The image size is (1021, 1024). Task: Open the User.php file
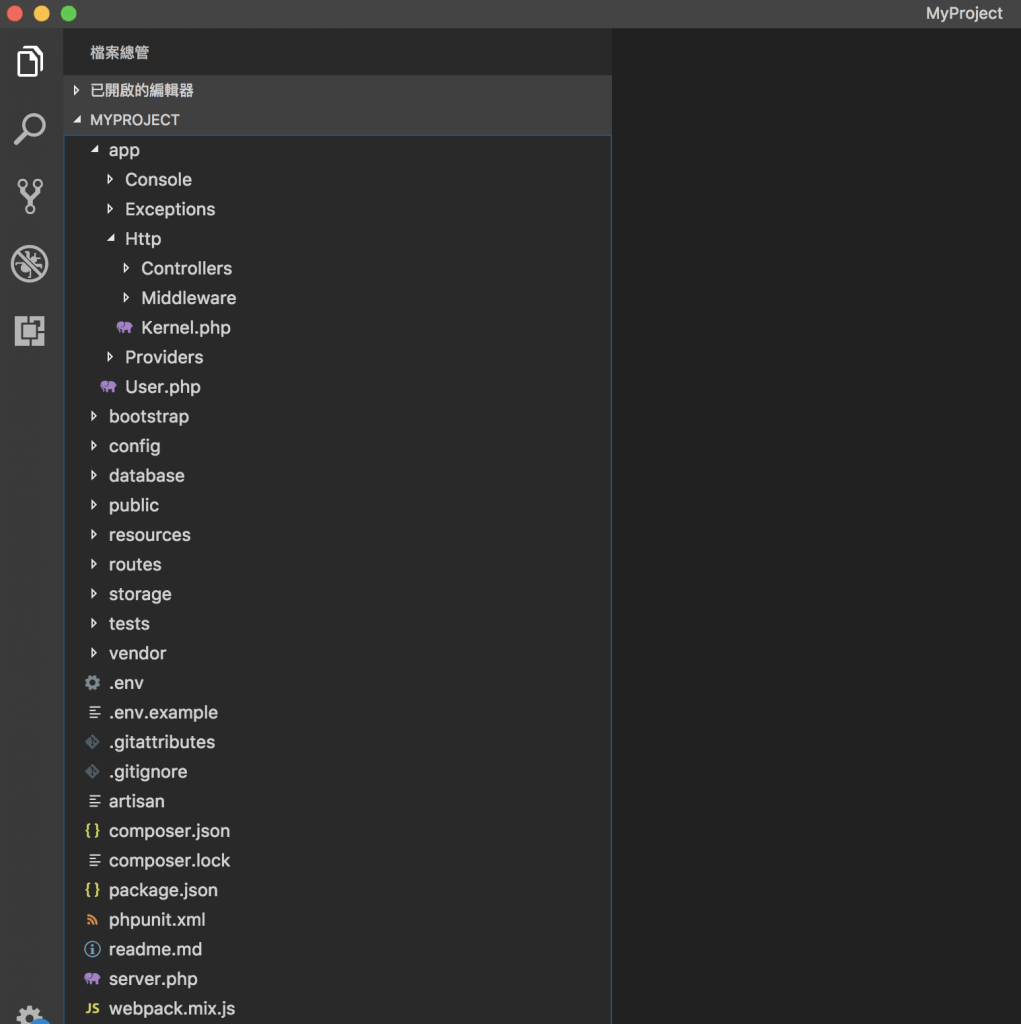162,387
